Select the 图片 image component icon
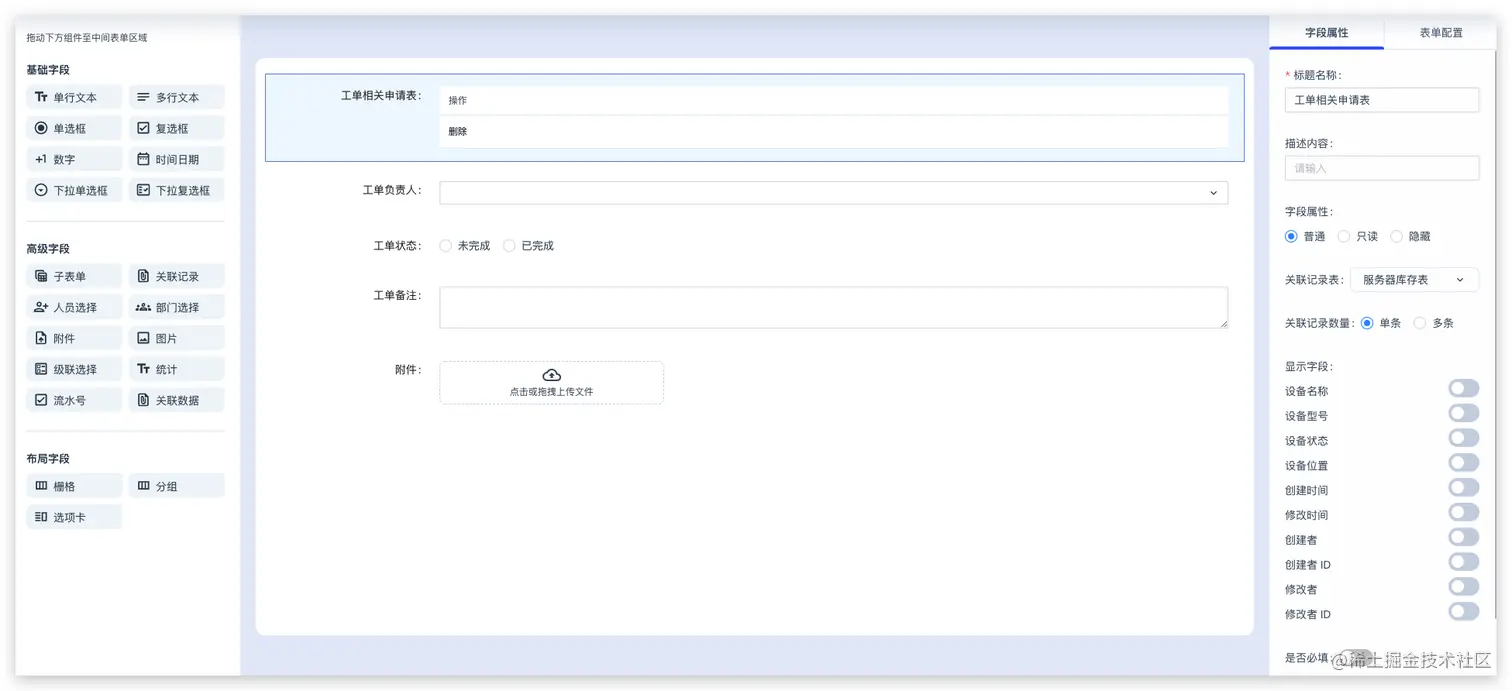The image size is (1512, 691). point(143,338)
